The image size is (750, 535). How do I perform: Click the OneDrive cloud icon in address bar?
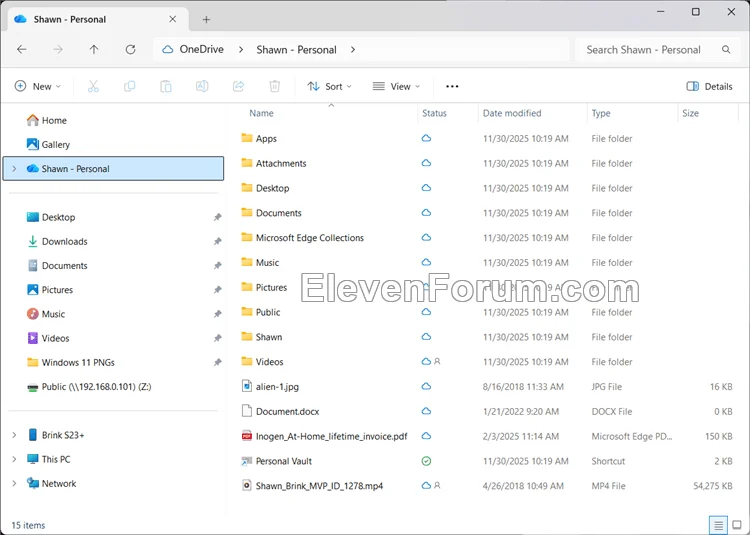click(168, 49)
